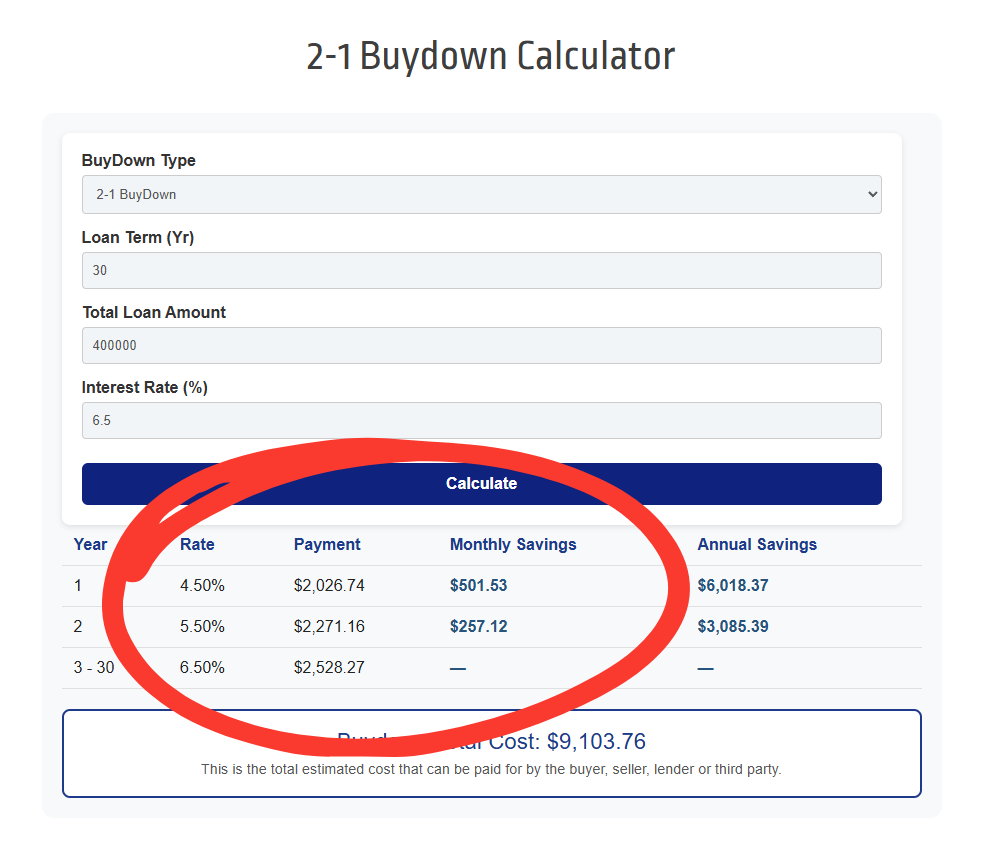
Task: Click the 'total estimated cost' description text
Action: [491, 769]
